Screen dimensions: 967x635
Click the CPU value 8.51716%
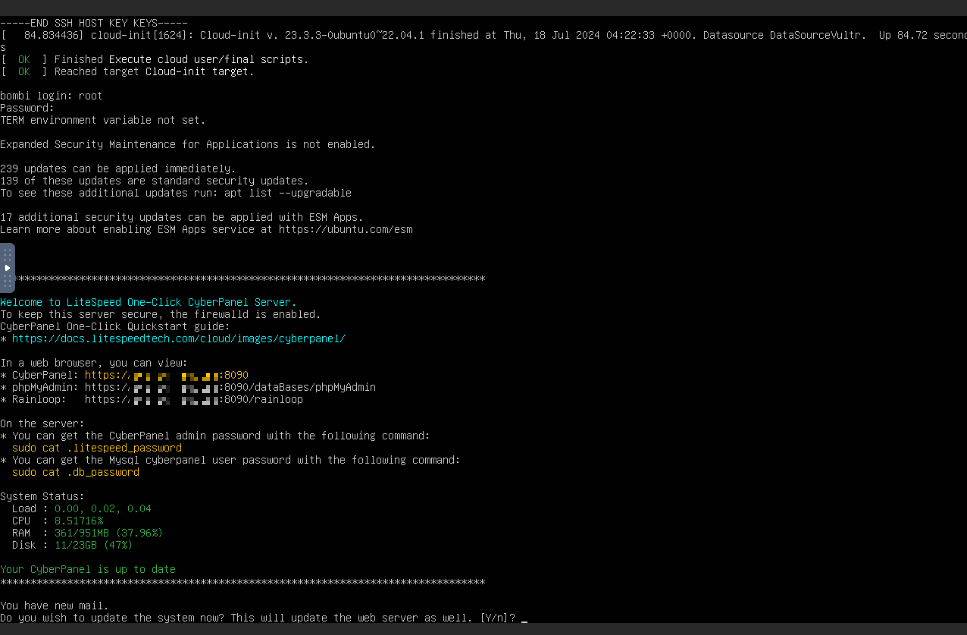tap(79, 521)
